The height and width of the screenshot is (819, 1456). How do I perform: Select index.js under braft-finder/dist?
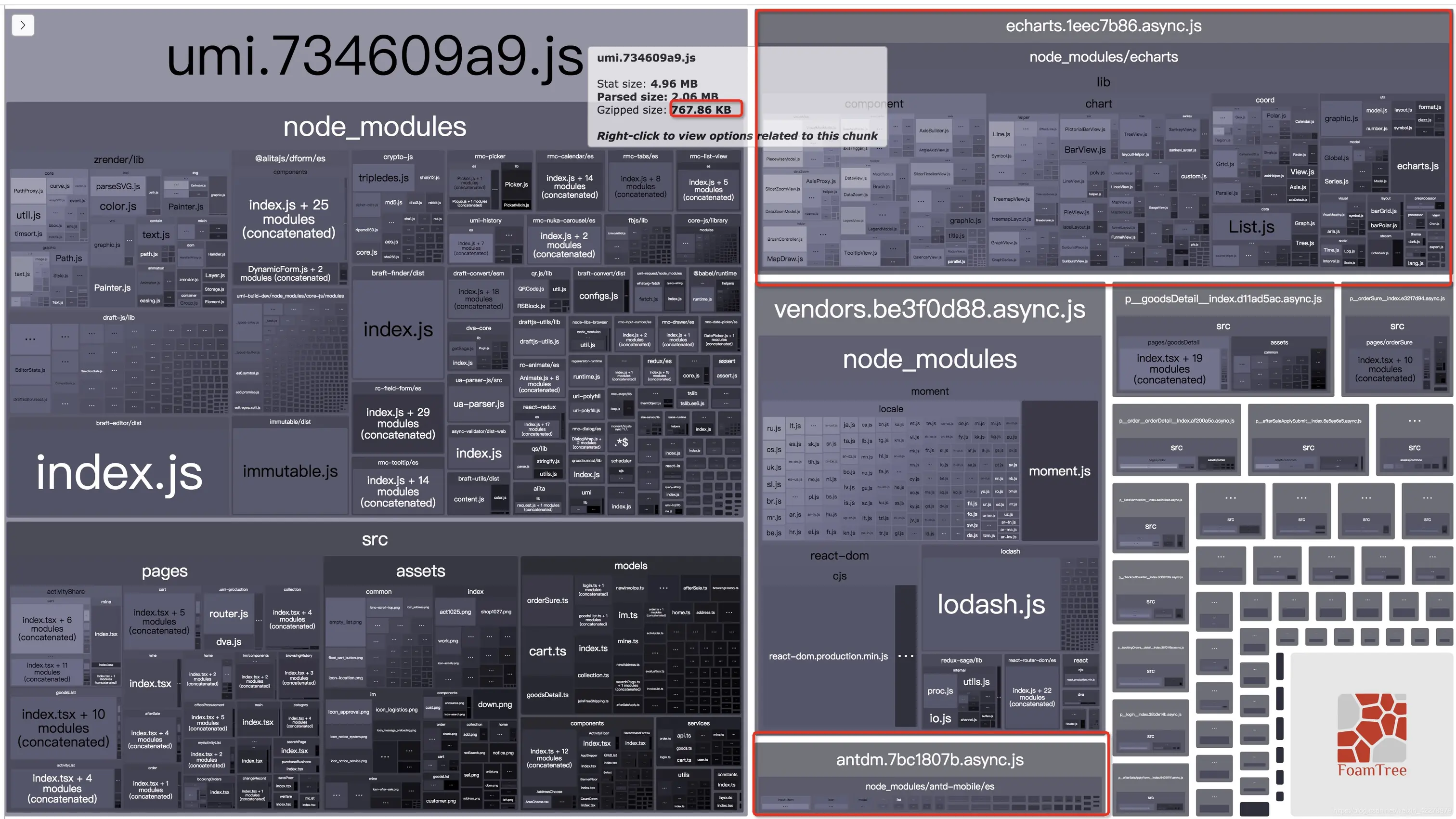[x=398, y=329]
